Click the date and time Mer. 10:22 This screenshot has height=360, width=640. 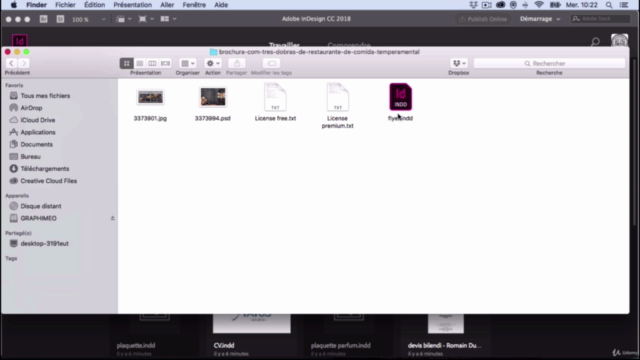tap(582, 5)
